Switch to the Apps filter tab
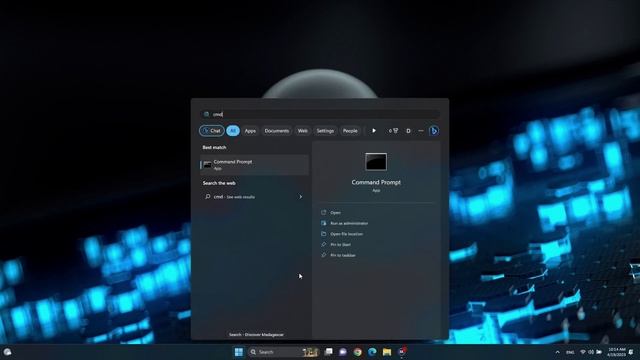This screenshot has height=360, width=640. pyautogui.click(x=250, y=131)
